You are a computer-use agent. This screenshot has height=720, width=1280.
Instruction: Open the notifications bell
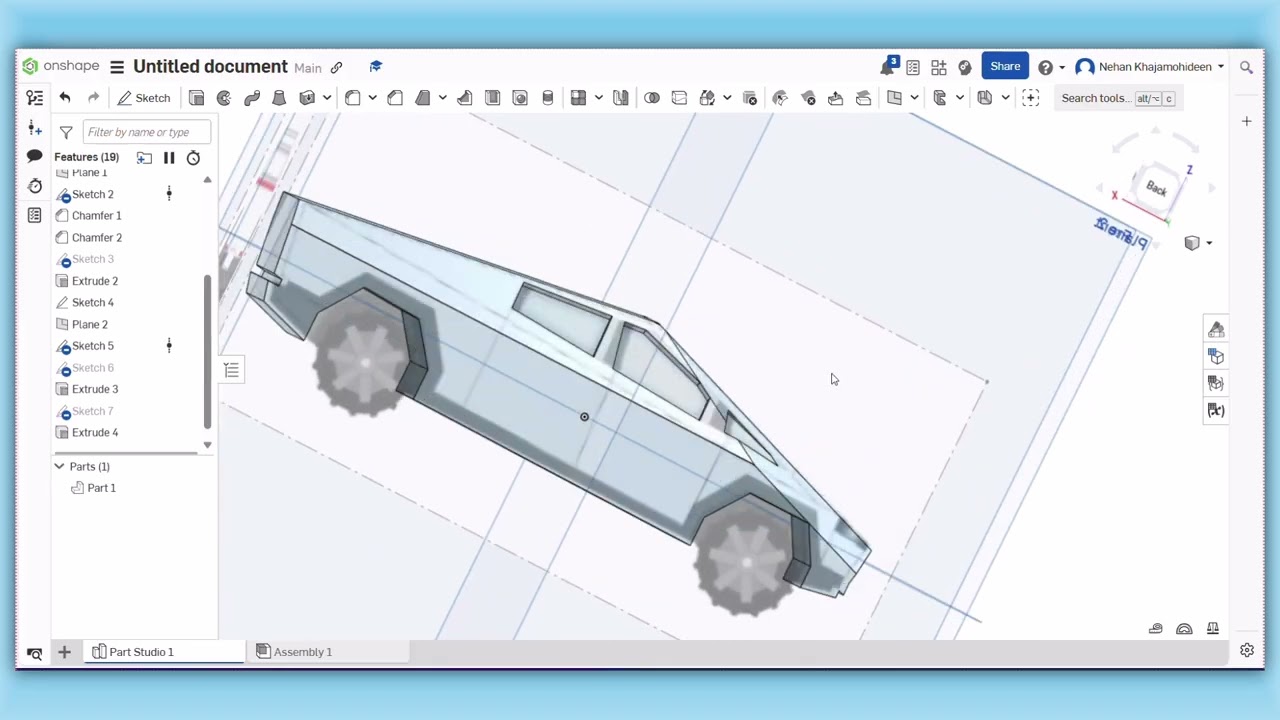point(887,67)
